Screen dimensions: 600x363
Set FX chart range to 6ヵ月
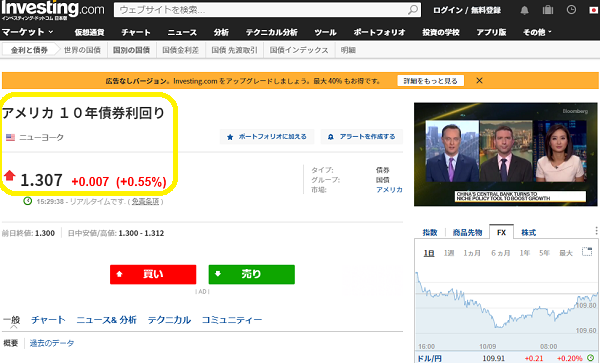[x=501, y=253]
